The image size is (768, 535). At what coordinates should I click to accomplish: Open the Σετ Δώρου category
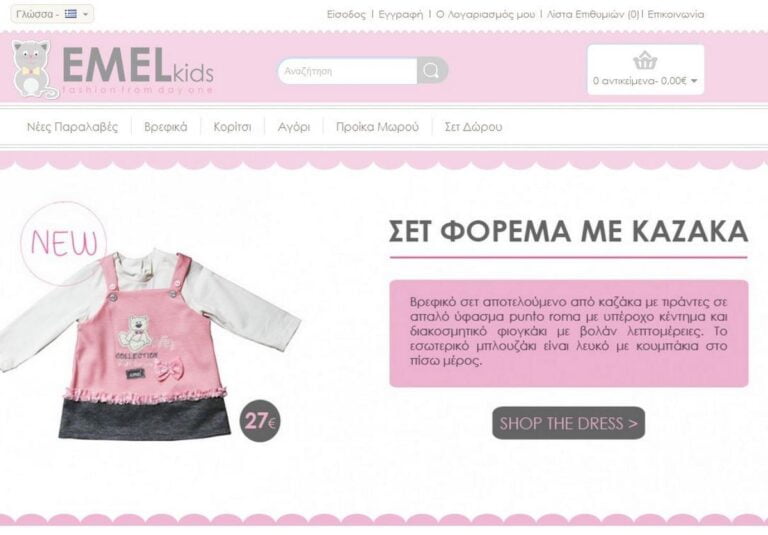473,127
